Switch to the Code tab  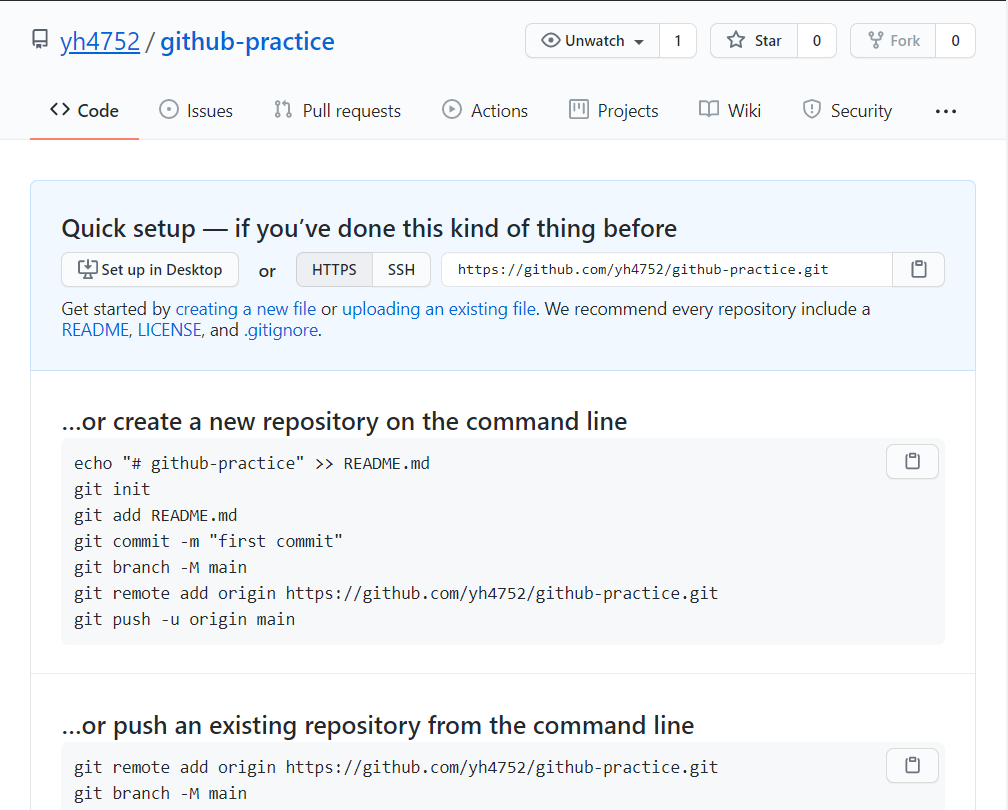(84, 111)
